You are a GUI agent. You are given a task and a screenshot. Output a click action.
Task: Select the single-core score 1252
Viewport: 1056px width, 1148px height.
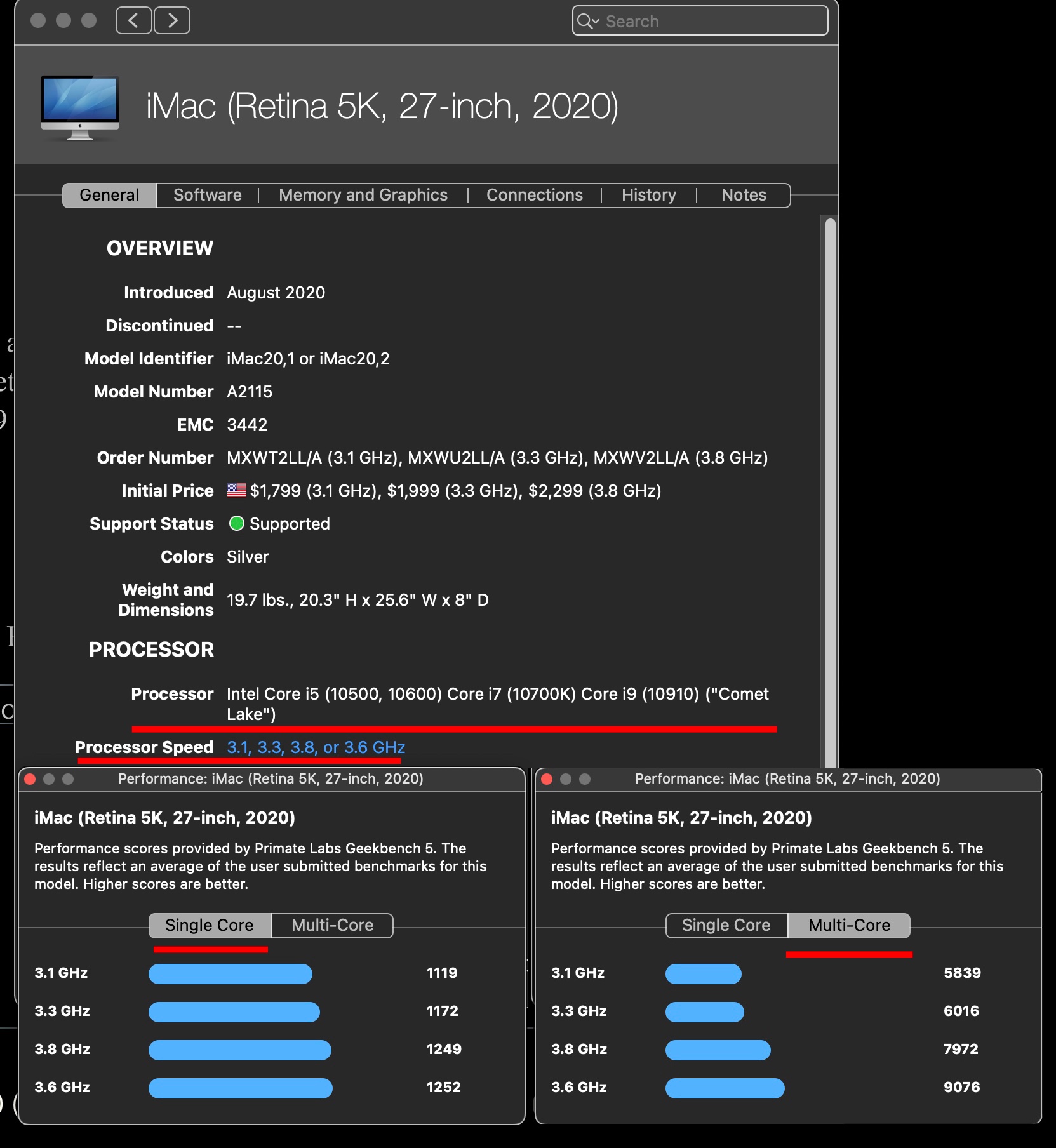(443, 1087)
